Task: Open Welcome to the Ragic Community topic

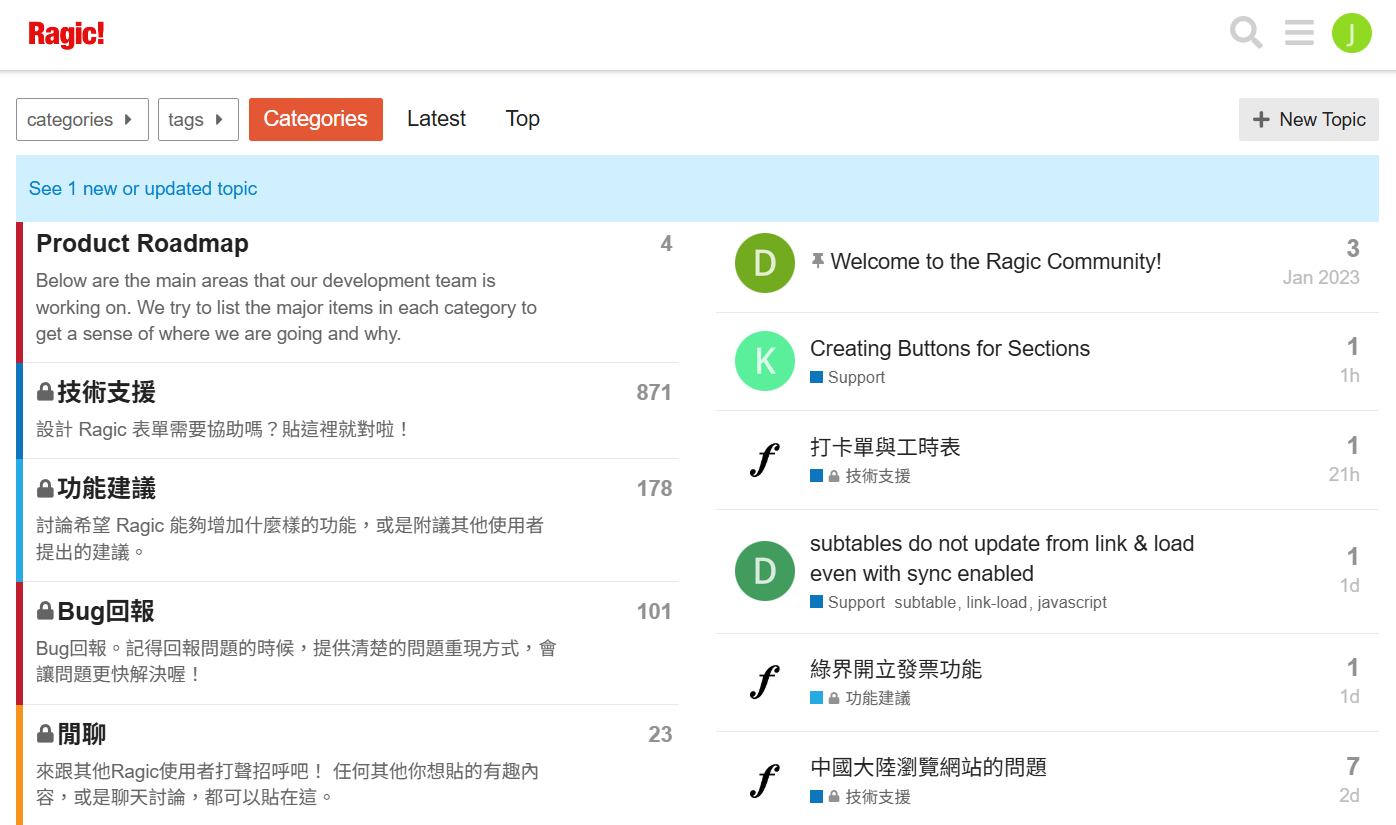Action: [996, 262]
